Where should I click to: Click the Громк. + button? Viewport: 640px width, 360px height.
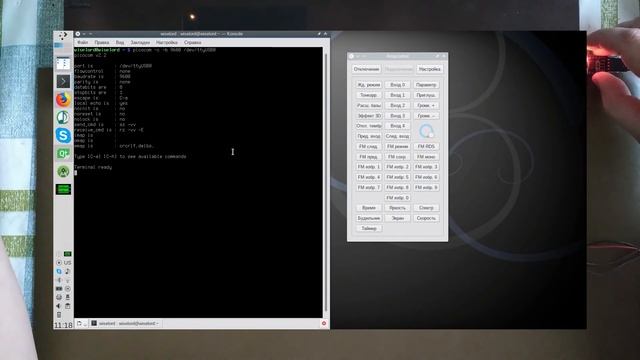point(426,105)
